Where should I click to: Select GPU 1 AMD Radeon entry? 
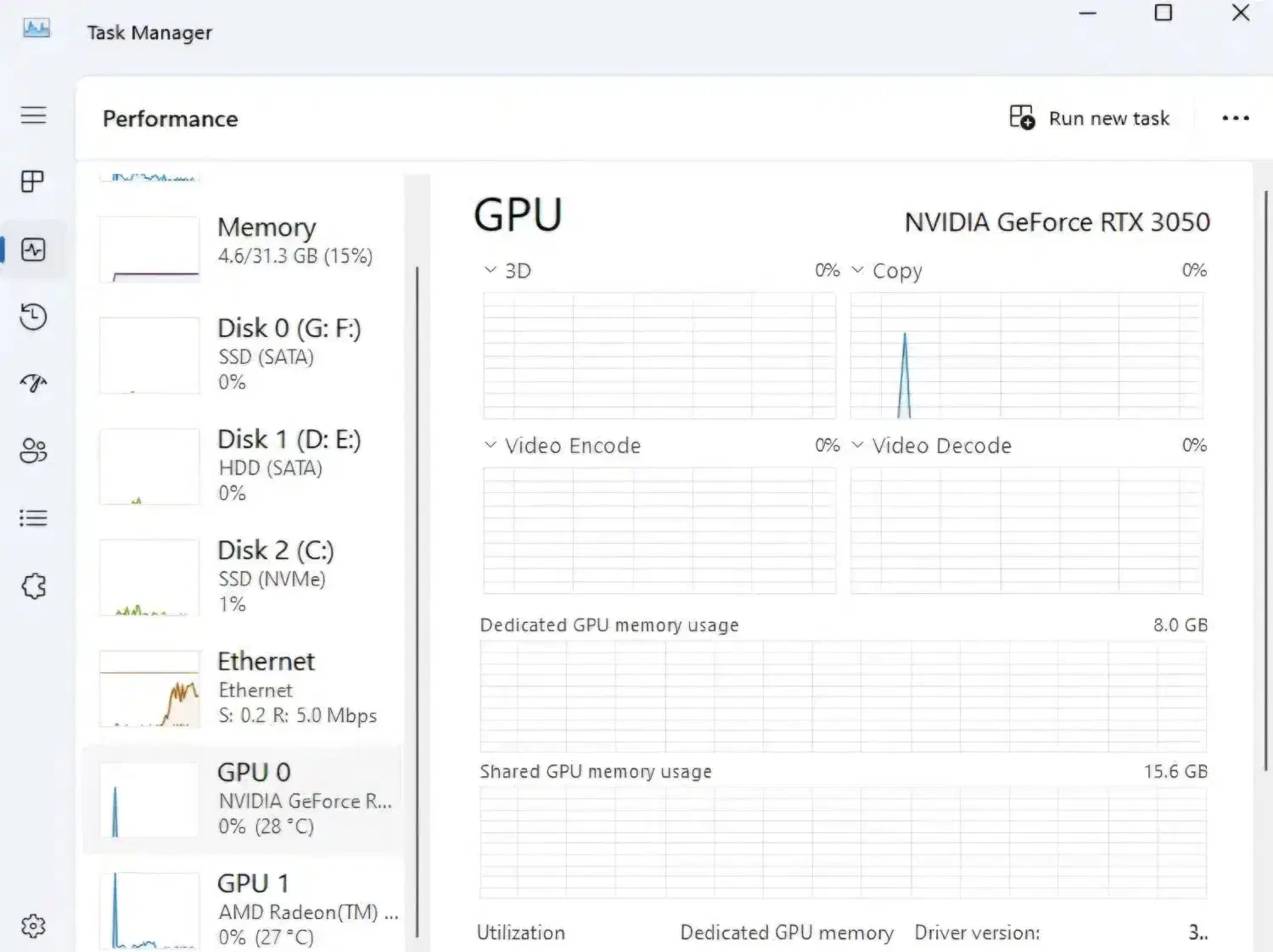[x=246, y=910]
